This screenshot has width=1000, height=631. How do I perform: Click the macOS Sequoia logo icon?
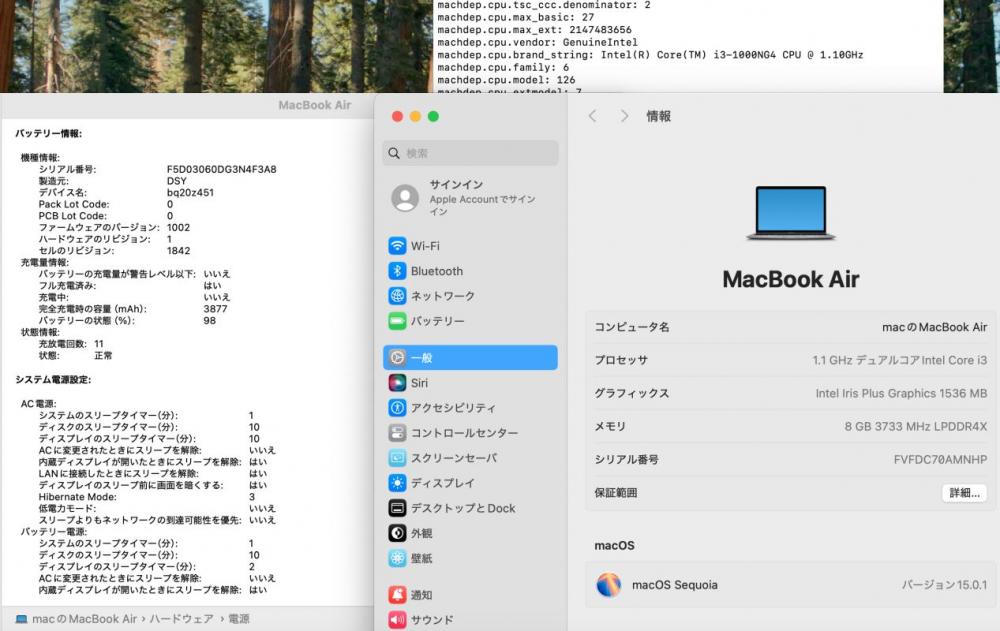pos(608,584)
